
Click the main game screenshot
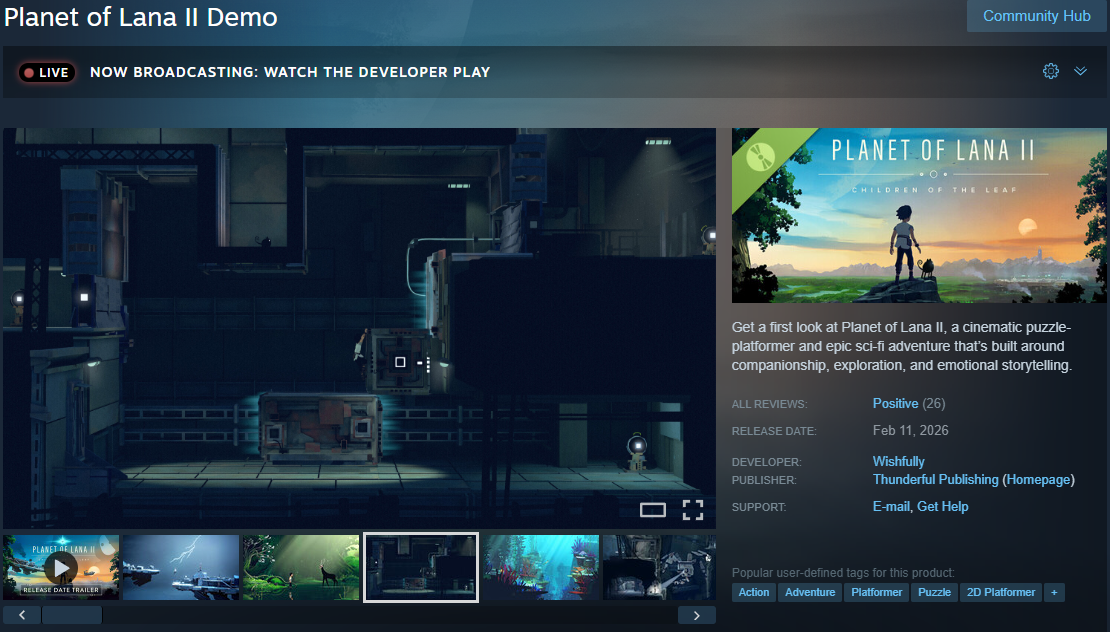359,328
